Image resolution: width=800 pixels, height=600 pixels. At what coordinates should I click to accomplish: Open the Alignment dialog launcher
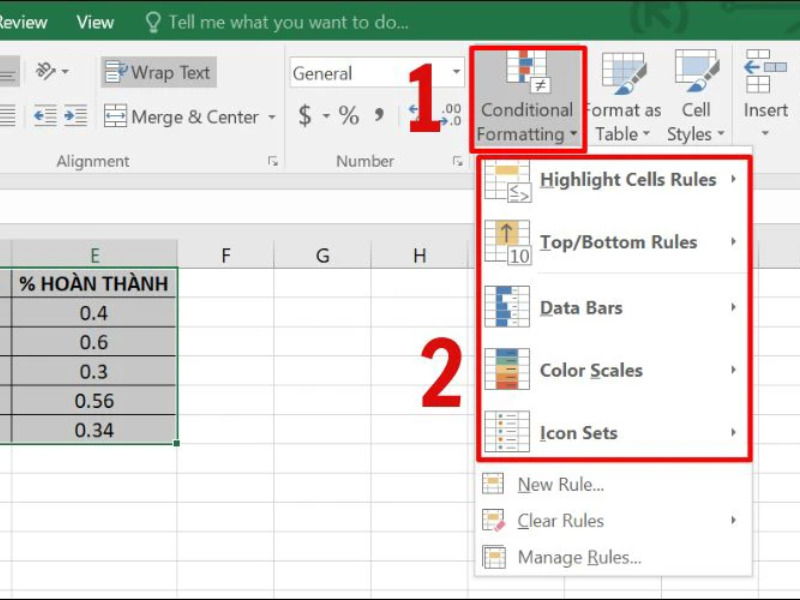[x=273, y=161]
